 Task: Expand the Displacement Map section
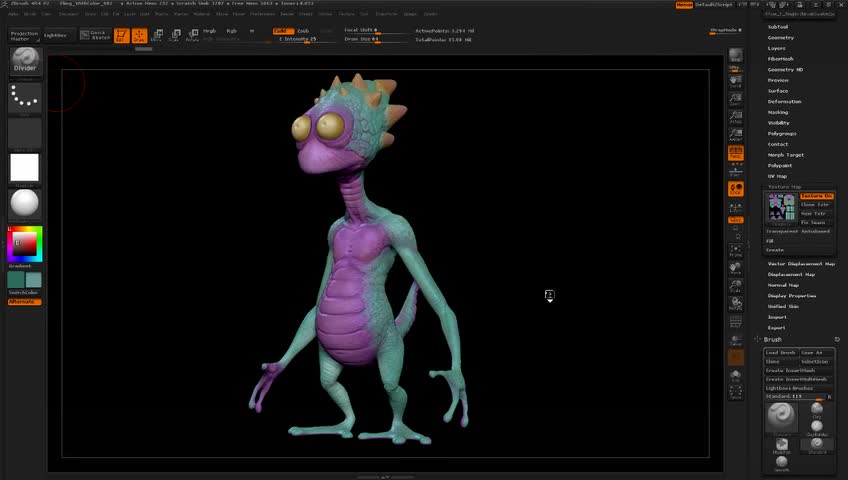pyautogui.click(x=791, y=274)
